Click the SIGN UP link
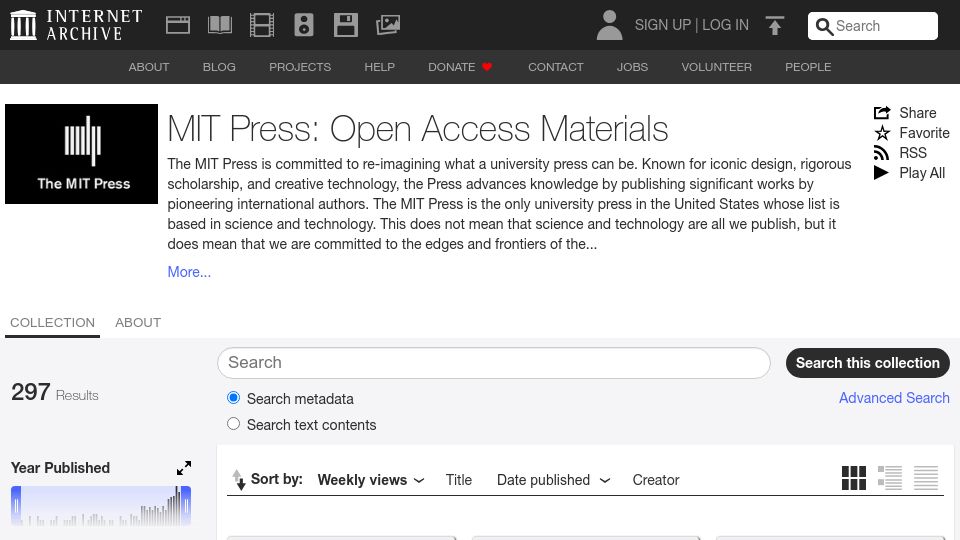Image resolution: width=960 pixels, height=540 pixels. (x=662, y=25)
